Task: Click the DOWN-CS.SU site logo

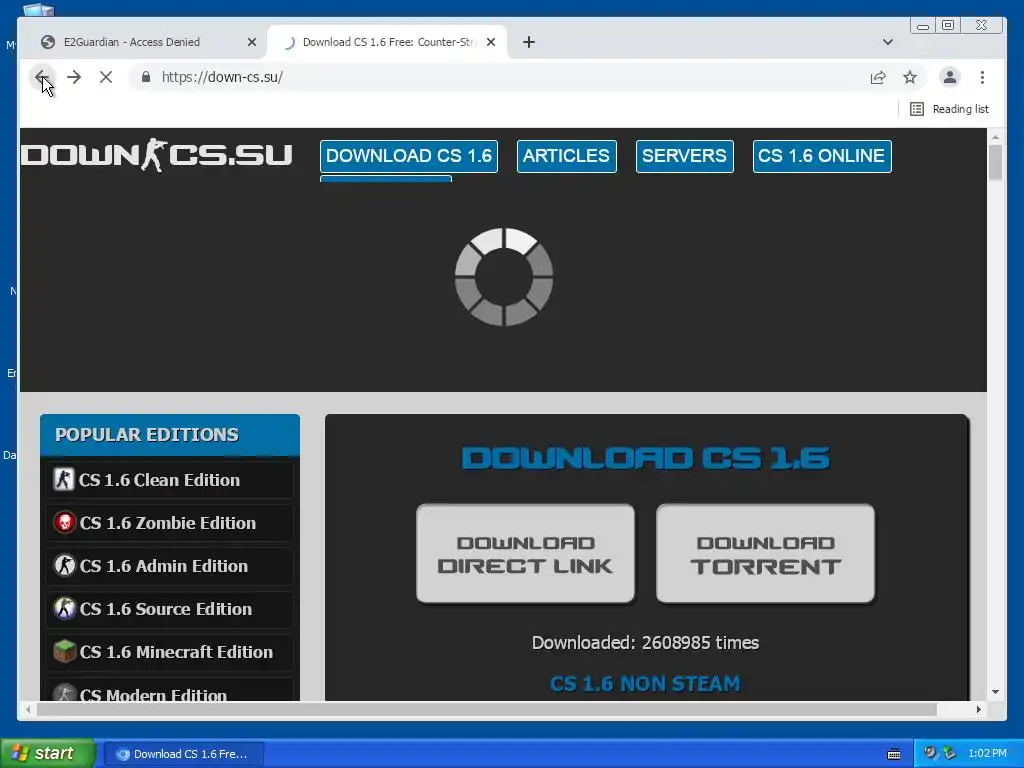Action: point(157,155)
